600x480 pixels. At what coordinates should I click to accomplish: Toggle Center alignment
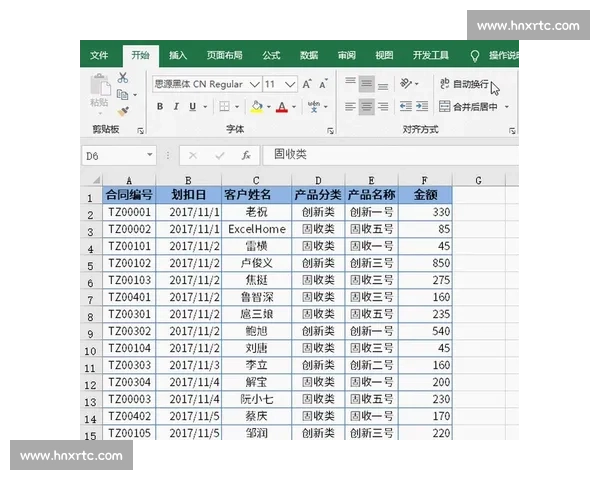tap(367, 107)
